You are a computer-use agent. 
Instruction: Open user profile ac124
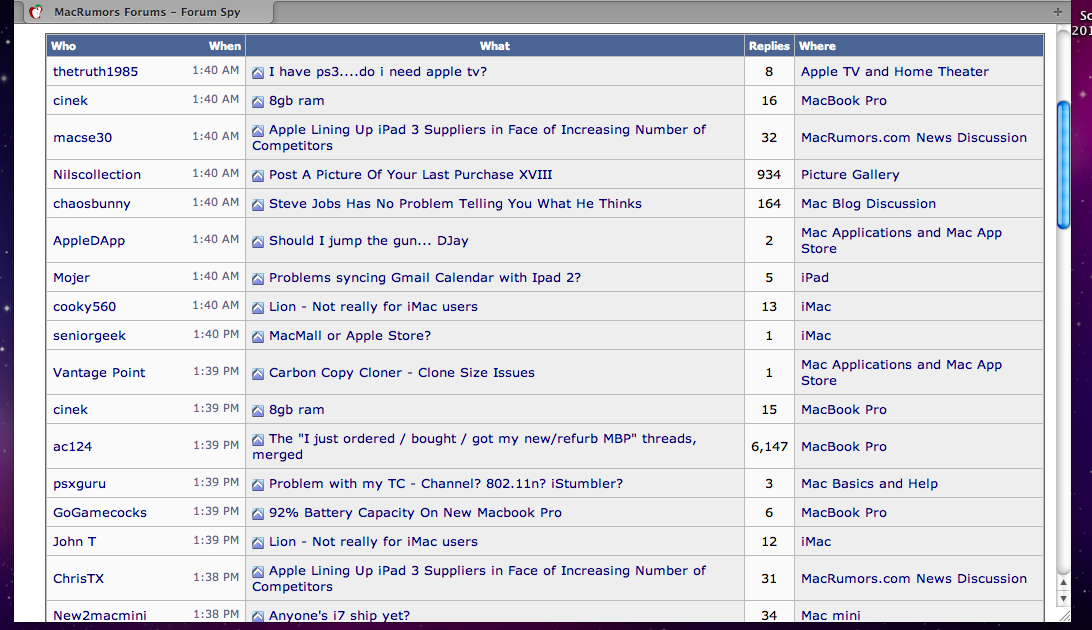[x=72, y=447]
